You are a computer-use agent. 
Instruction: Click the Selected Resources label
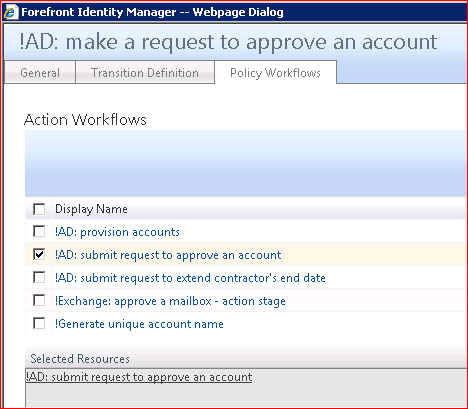pos(80,359)
